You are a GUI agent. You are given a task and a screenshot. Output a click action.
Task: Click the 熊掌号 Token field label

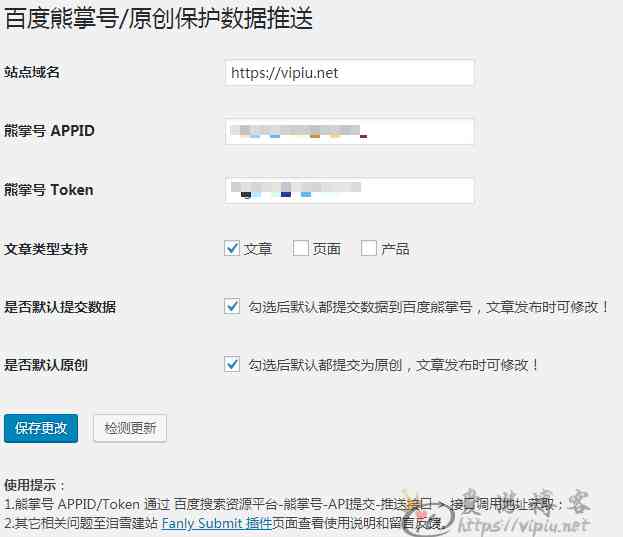pos(49,189)
